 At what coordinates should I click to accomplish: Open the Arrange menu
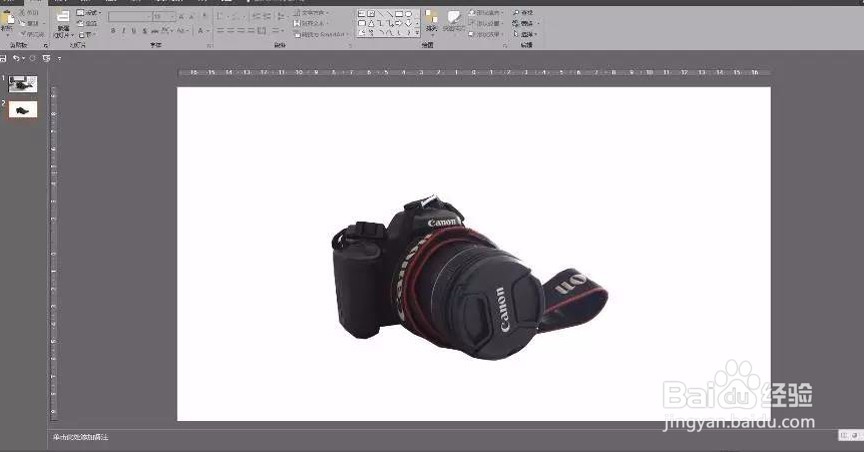(x=431, y=21)
